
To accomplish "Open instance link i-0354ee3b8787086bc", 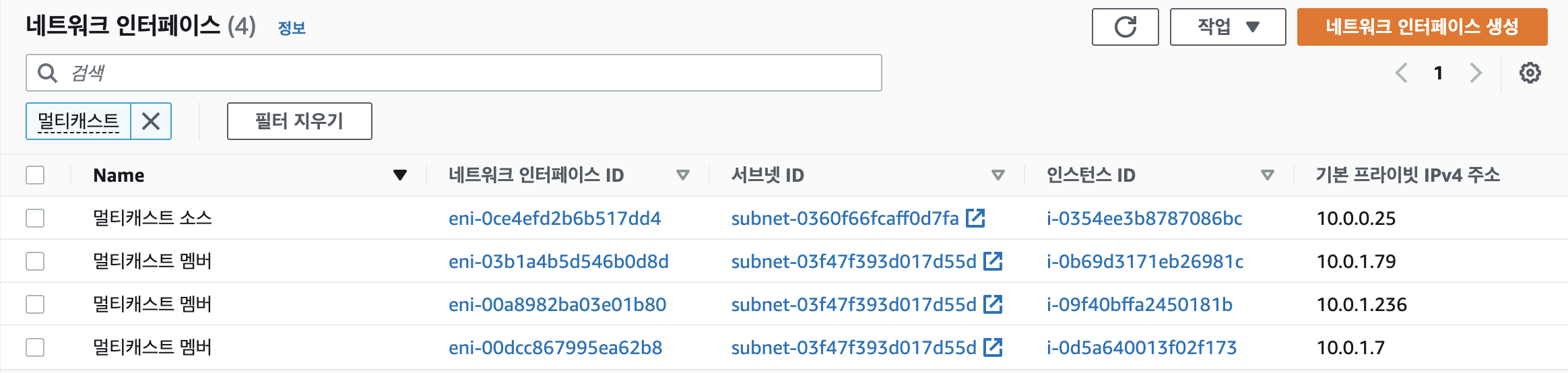I will pyautogui.click(x=1144, y=218).
